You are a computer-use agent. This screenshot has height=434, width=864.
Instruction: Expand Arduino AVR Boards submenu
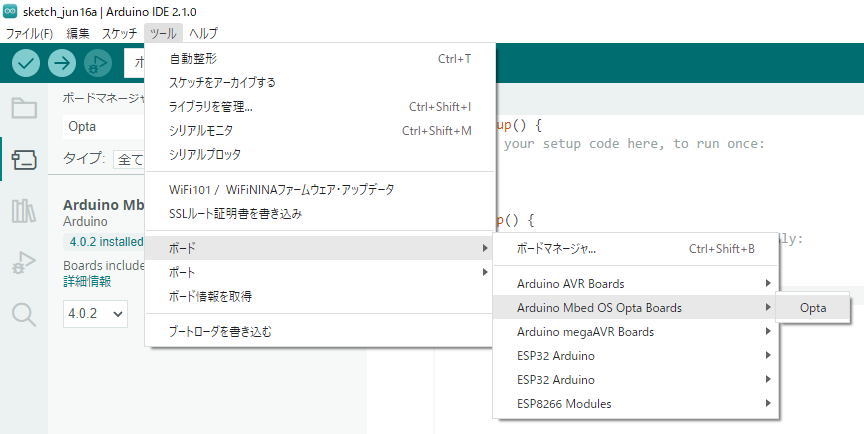click(x=635, y=284)
